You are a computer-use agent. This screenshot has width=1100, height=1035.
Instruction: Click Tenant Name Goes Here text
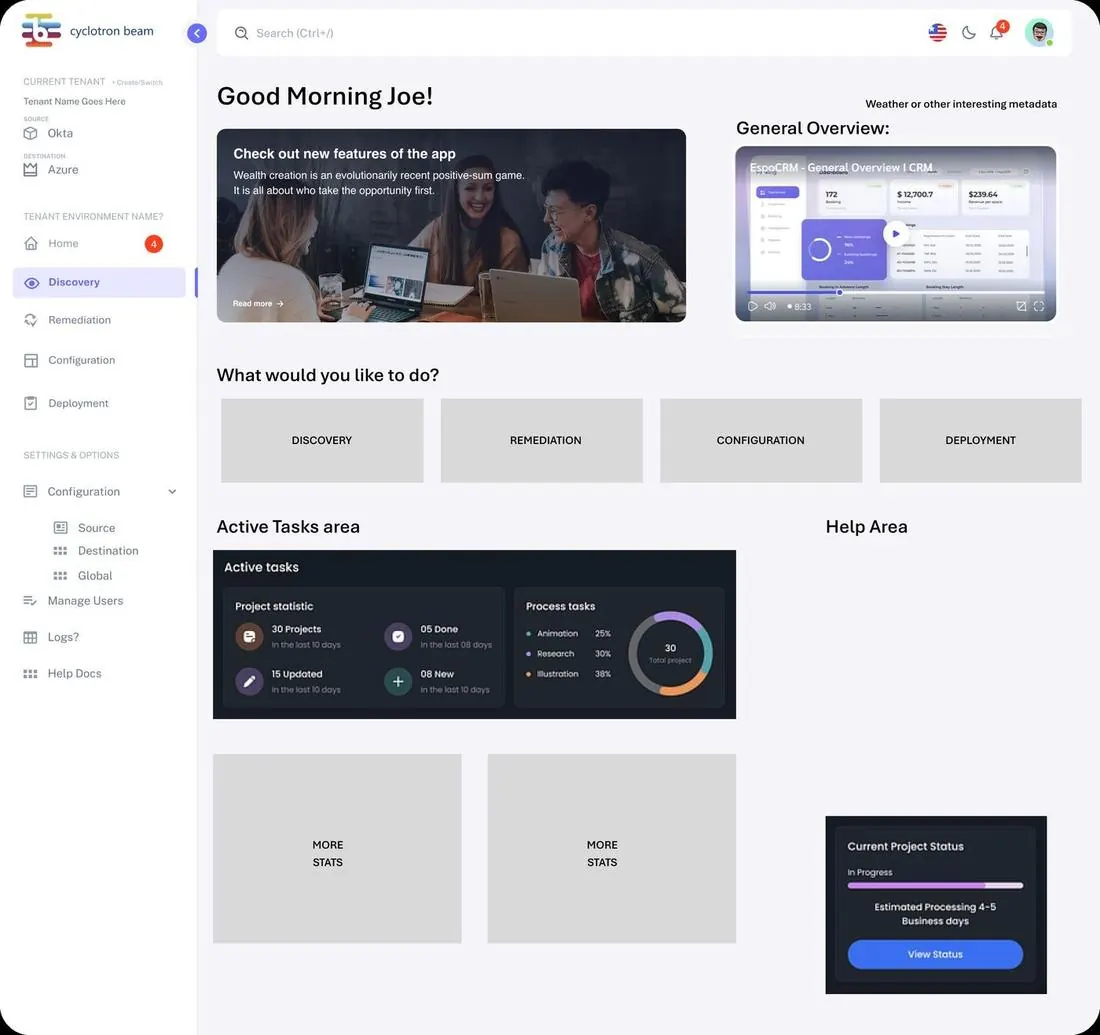pyautogui.click(x=74, y=102)
